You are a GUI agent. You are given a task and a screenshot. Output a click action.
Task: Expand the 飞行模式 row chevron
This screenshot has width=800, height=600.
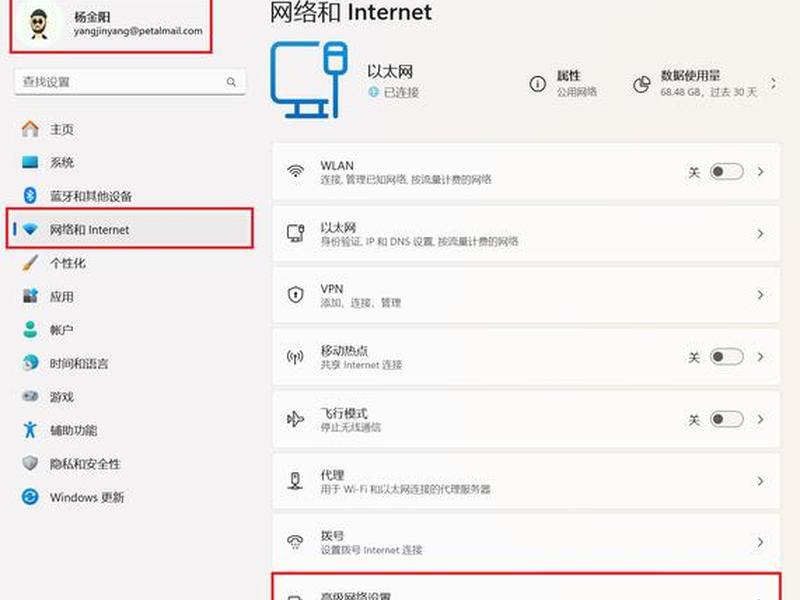coord(760,419)
